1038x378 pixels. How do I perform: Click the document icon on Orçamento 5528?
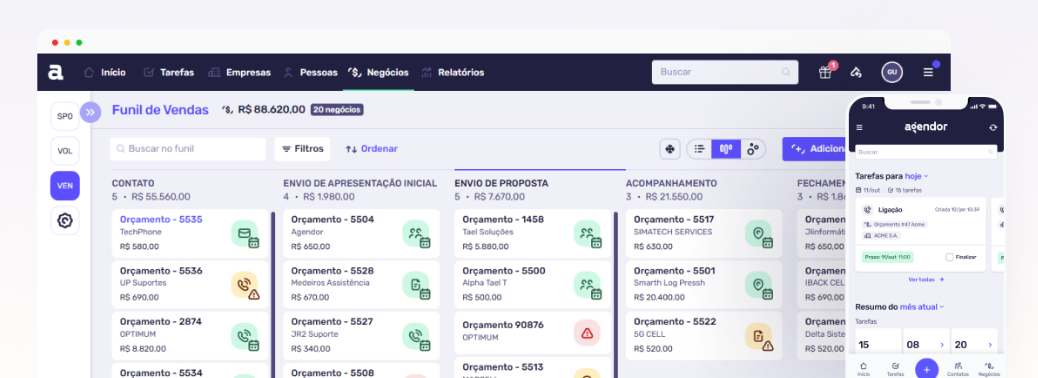click(x=416, y=285)
